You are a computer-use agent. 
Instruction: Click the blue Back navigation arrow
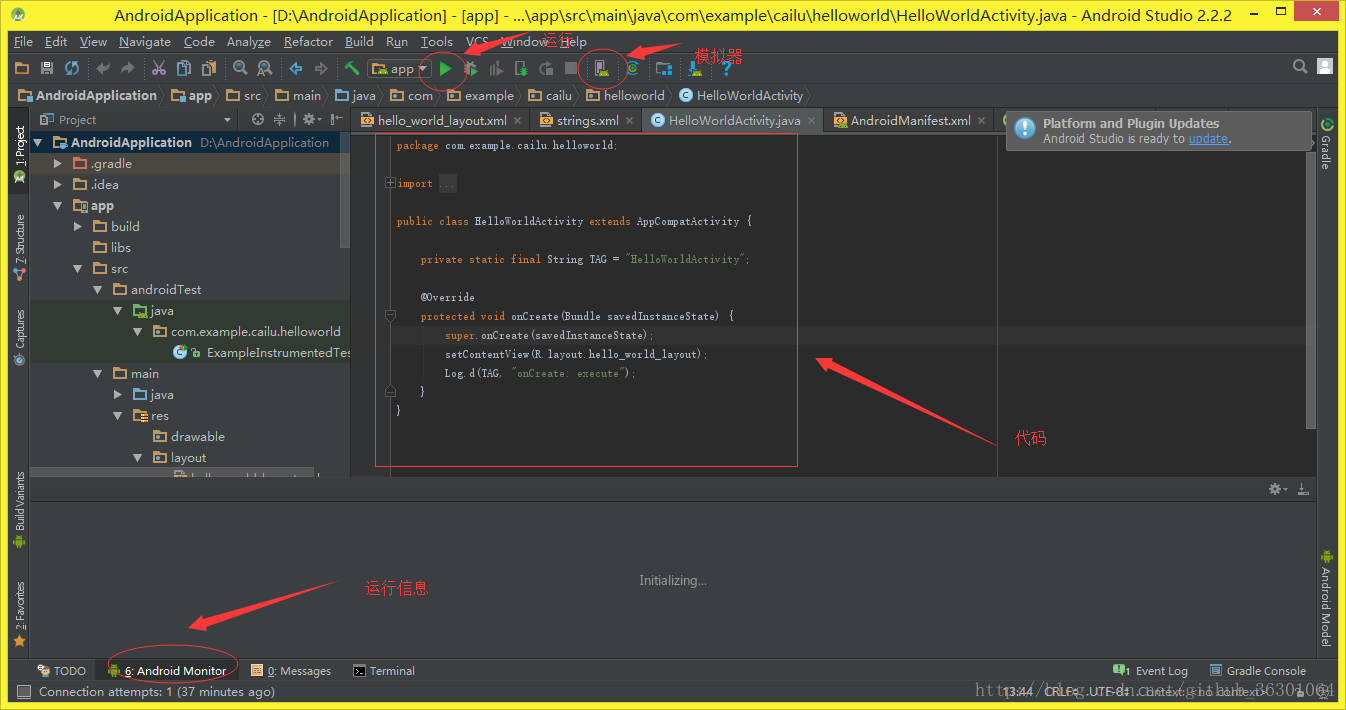coord(296,68)
